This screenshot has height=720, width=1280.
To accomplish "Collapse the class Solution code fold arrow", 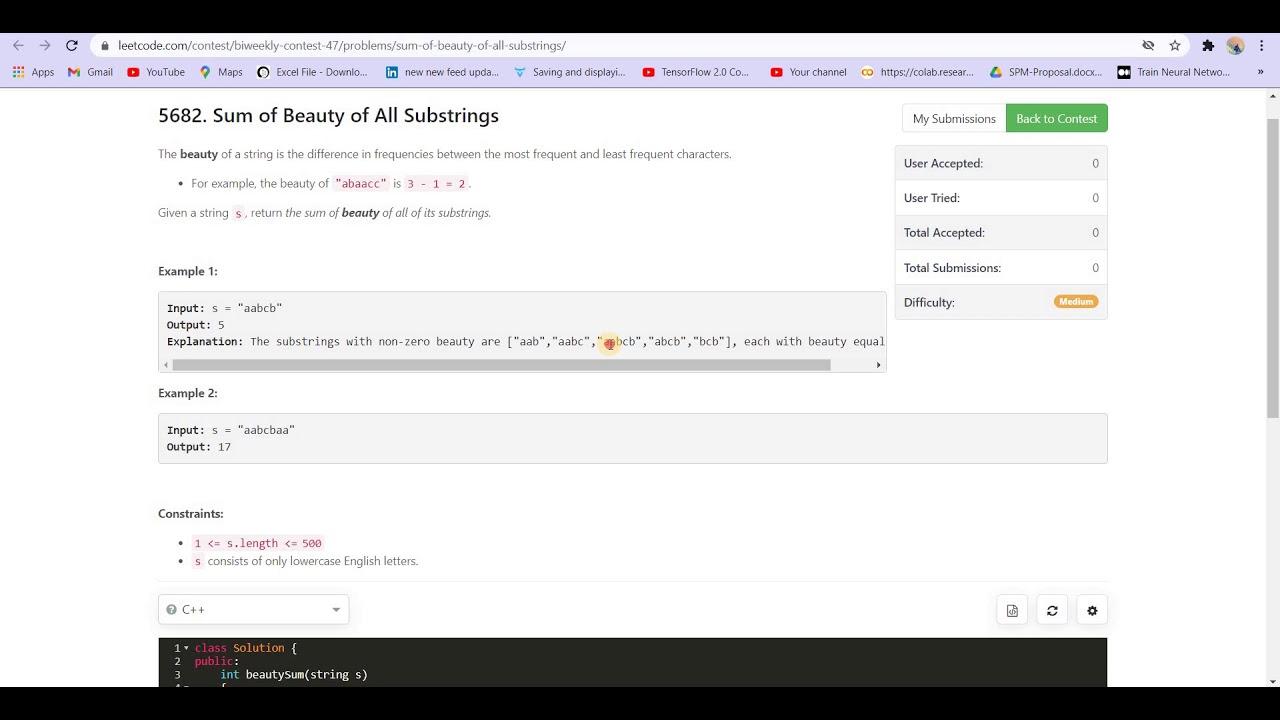I will point(186,648).
